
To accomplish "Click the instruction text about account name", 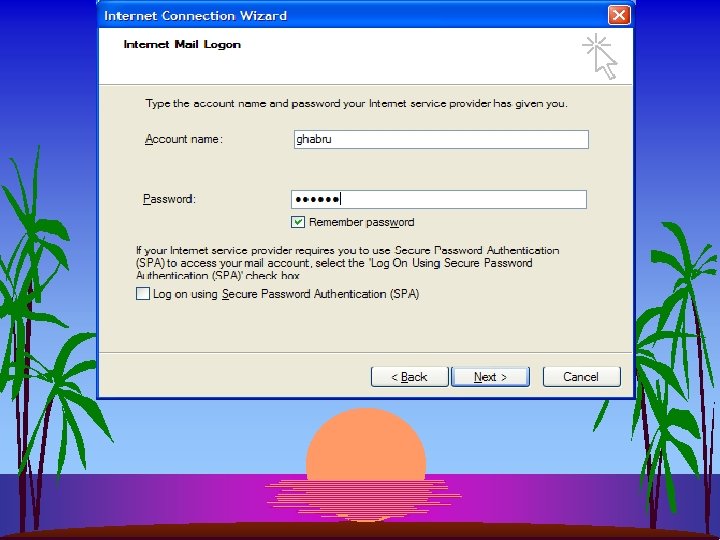I will point(356,104).
